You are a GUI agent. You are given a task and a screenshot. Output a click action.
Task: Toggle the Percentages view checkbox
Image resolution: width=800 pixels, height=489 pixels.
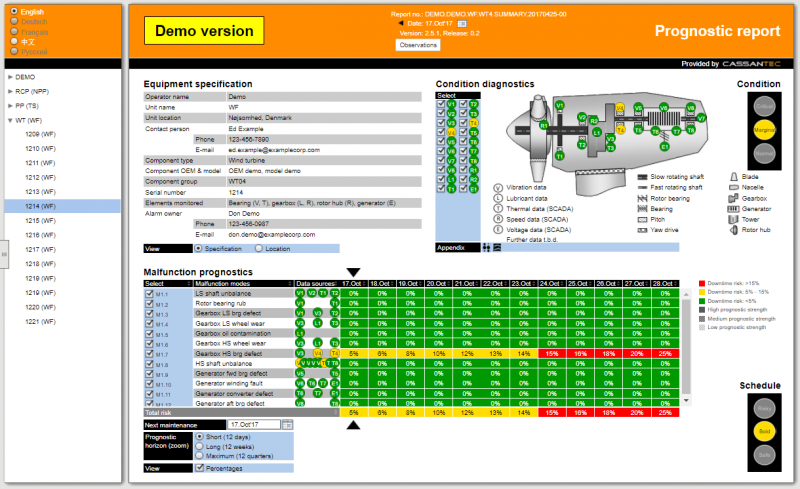coord(199,467)
